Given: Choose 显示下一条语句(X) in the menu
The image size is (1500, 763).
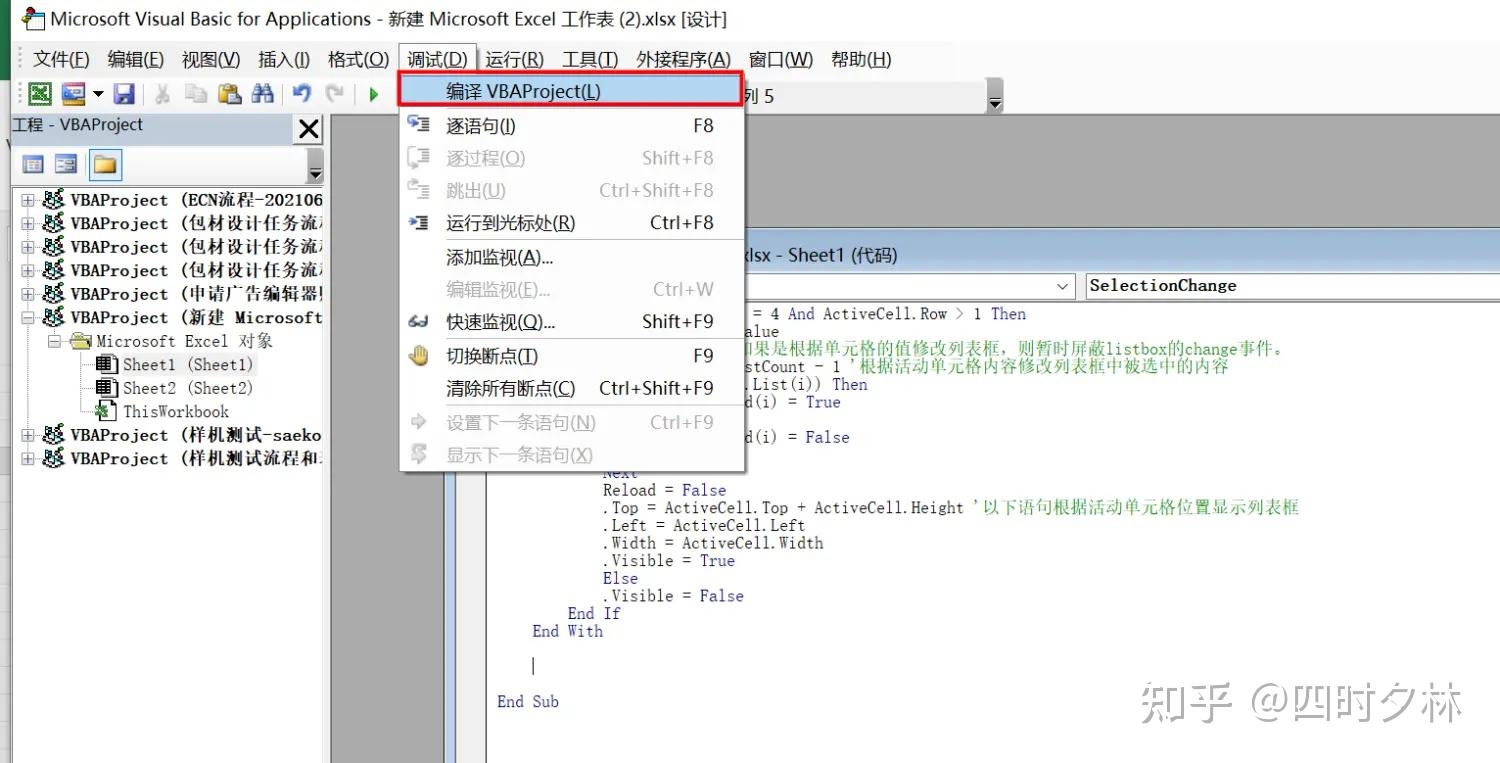Looking at the screenshot, I should click(x=571, y=455).
